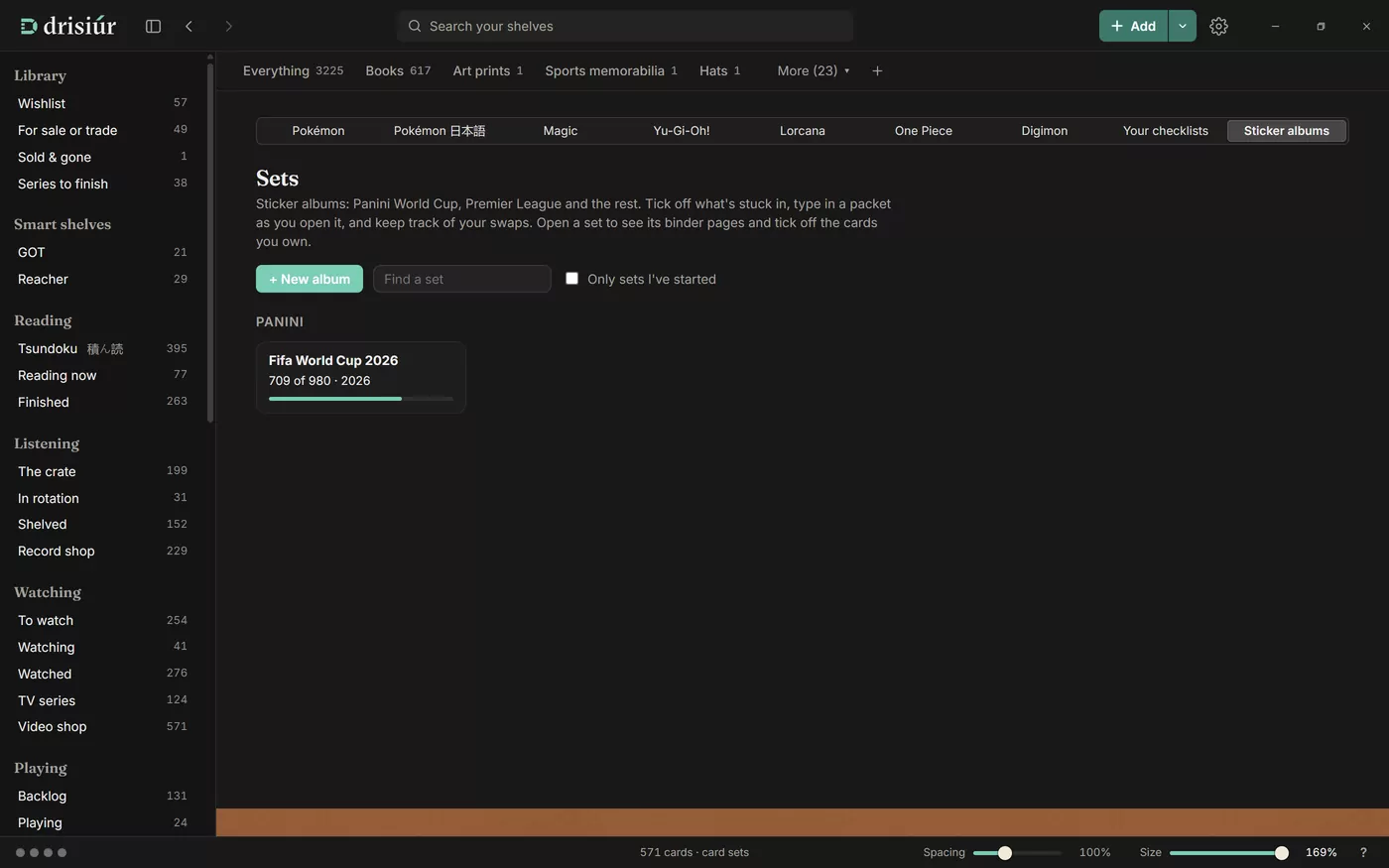Viewport: 1389px width, 868px height.
Task: Click the drisiúr logo
Action: coord(67,26)
